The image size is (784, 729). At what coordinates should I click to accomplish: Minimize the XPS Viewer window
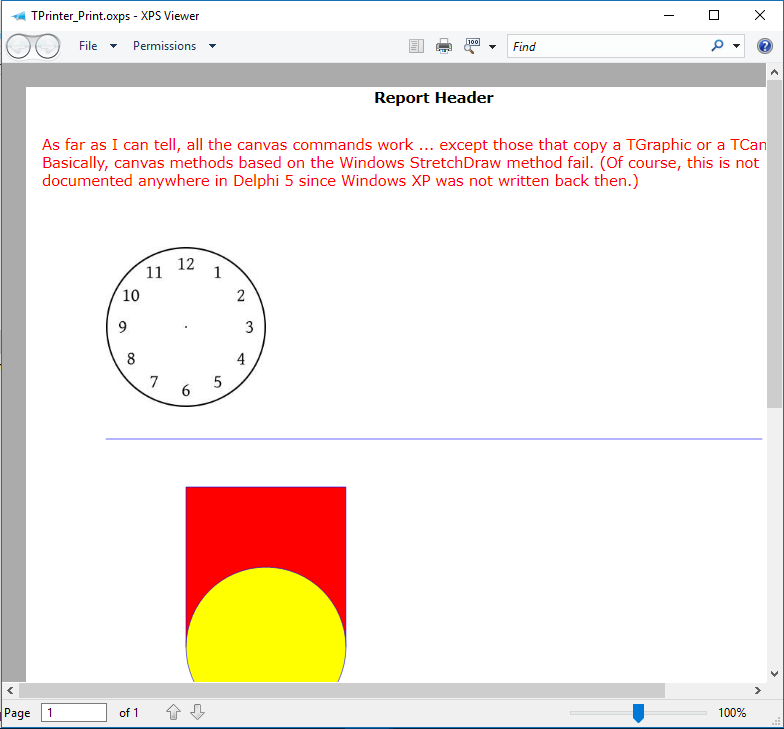point(669,16)
